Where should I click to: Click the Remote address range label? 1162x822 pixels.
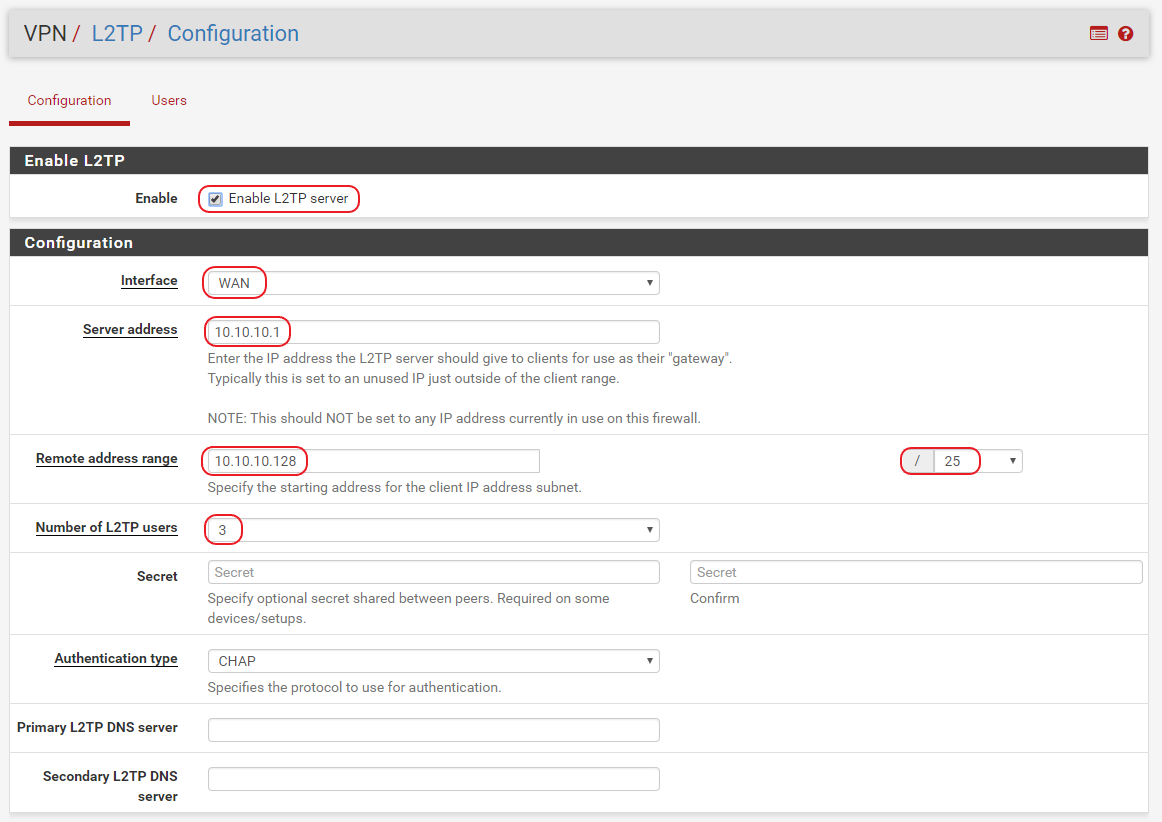107,459
